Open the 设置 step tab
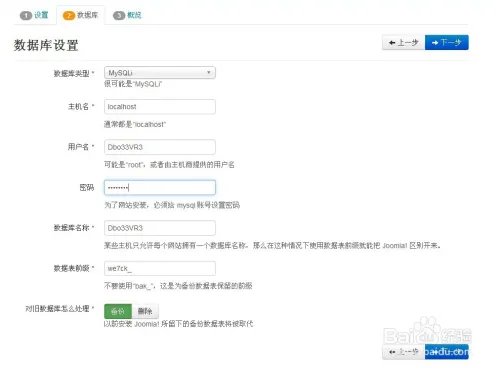 [x=34, y=15]
